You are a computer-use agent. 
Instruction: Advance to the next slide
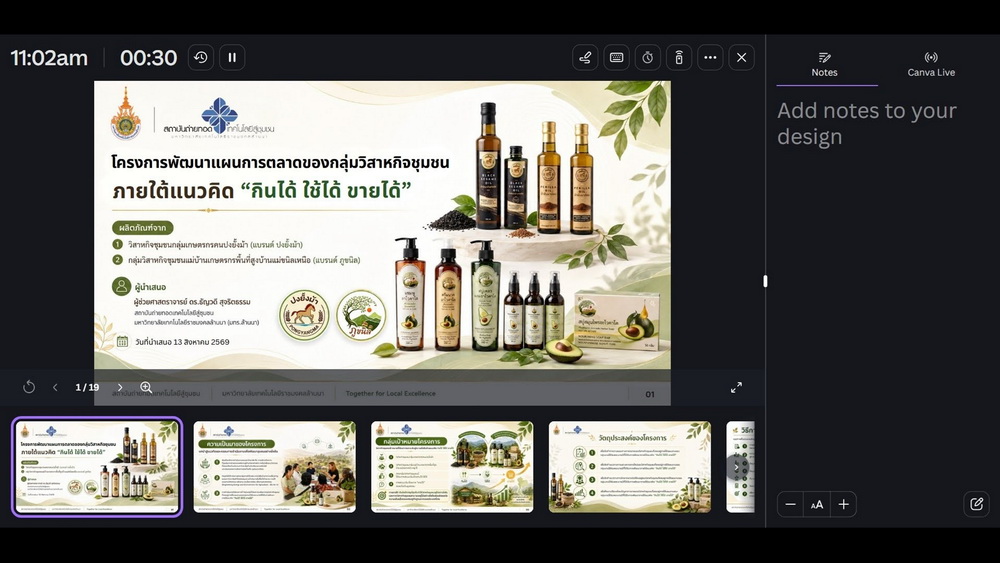119,387
